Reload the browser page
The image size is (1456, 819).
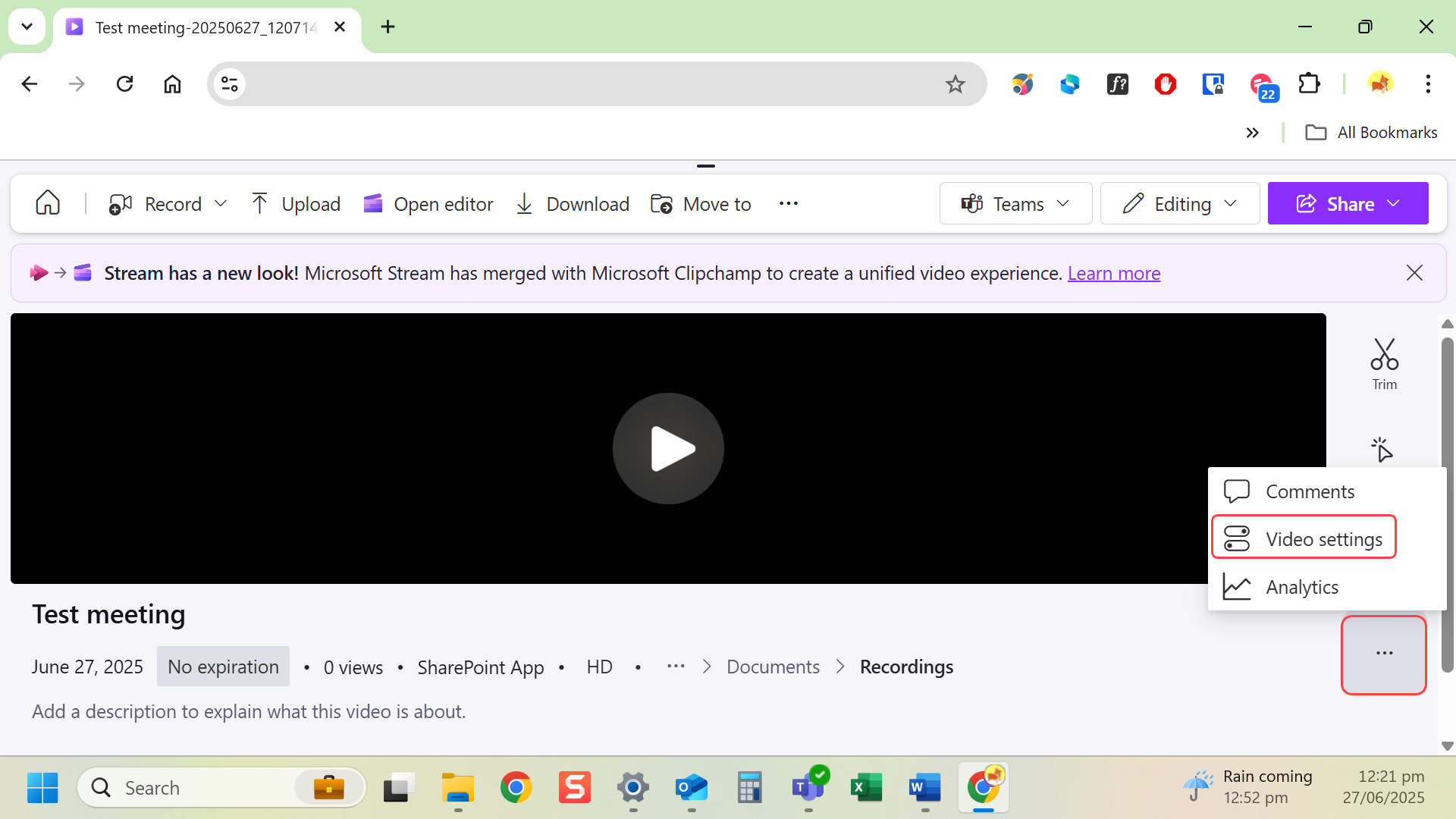click(125, 83)
